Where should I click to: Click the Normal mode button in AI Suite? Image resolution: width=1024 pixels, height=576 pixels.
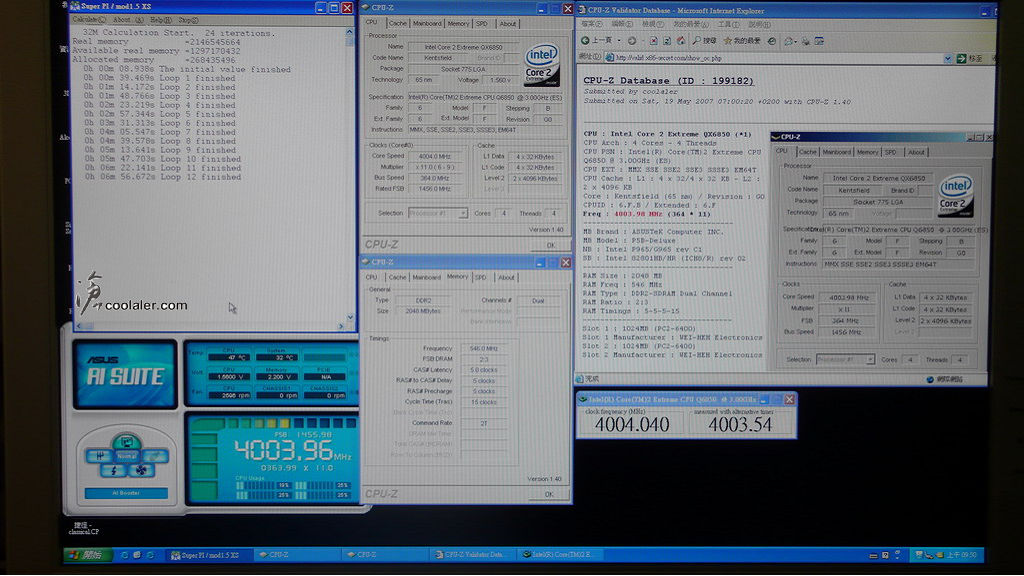click(126, 456)
